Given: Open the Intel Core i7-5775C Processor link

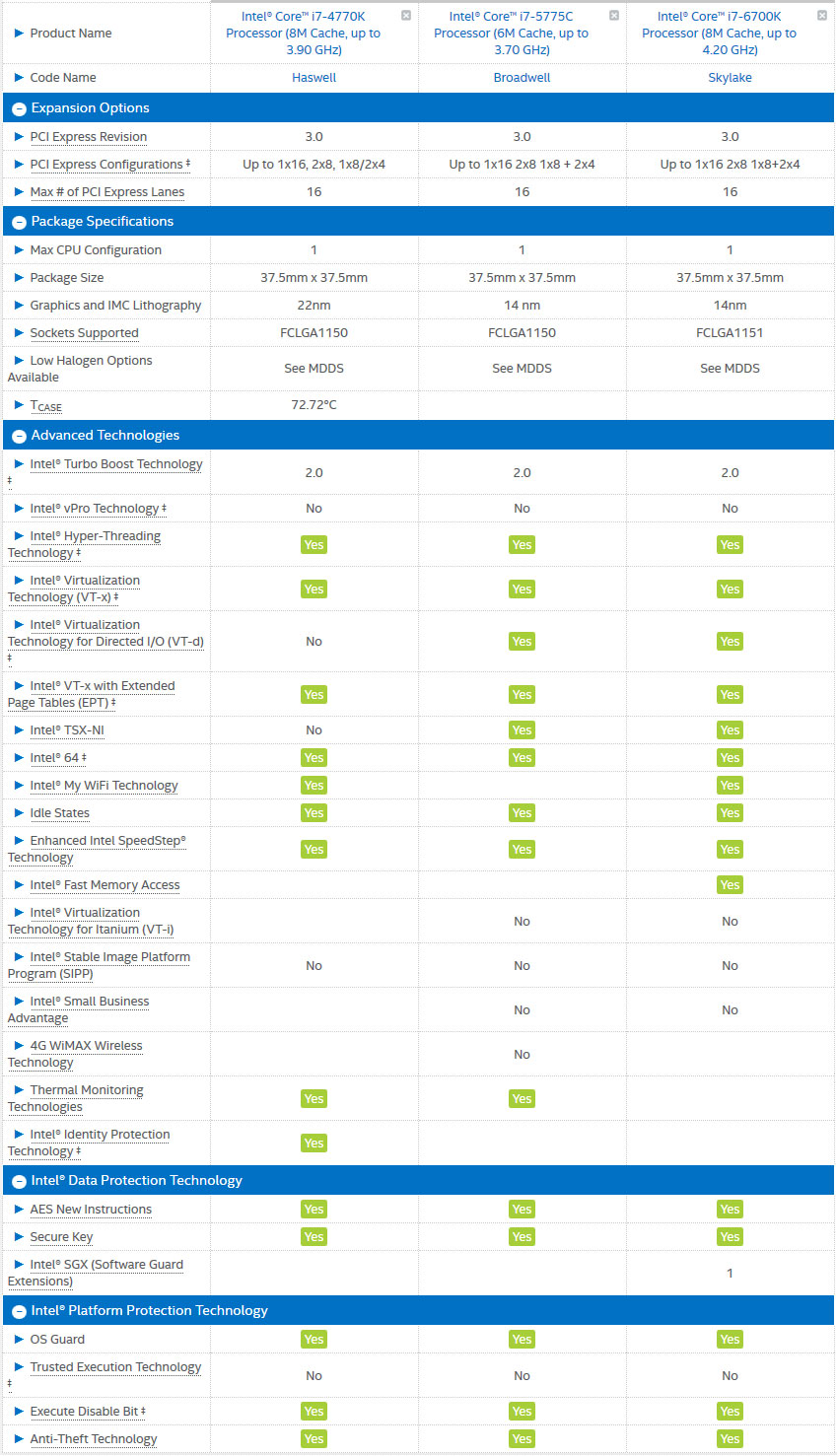Looking at the screenshot, I should point(512,33).
